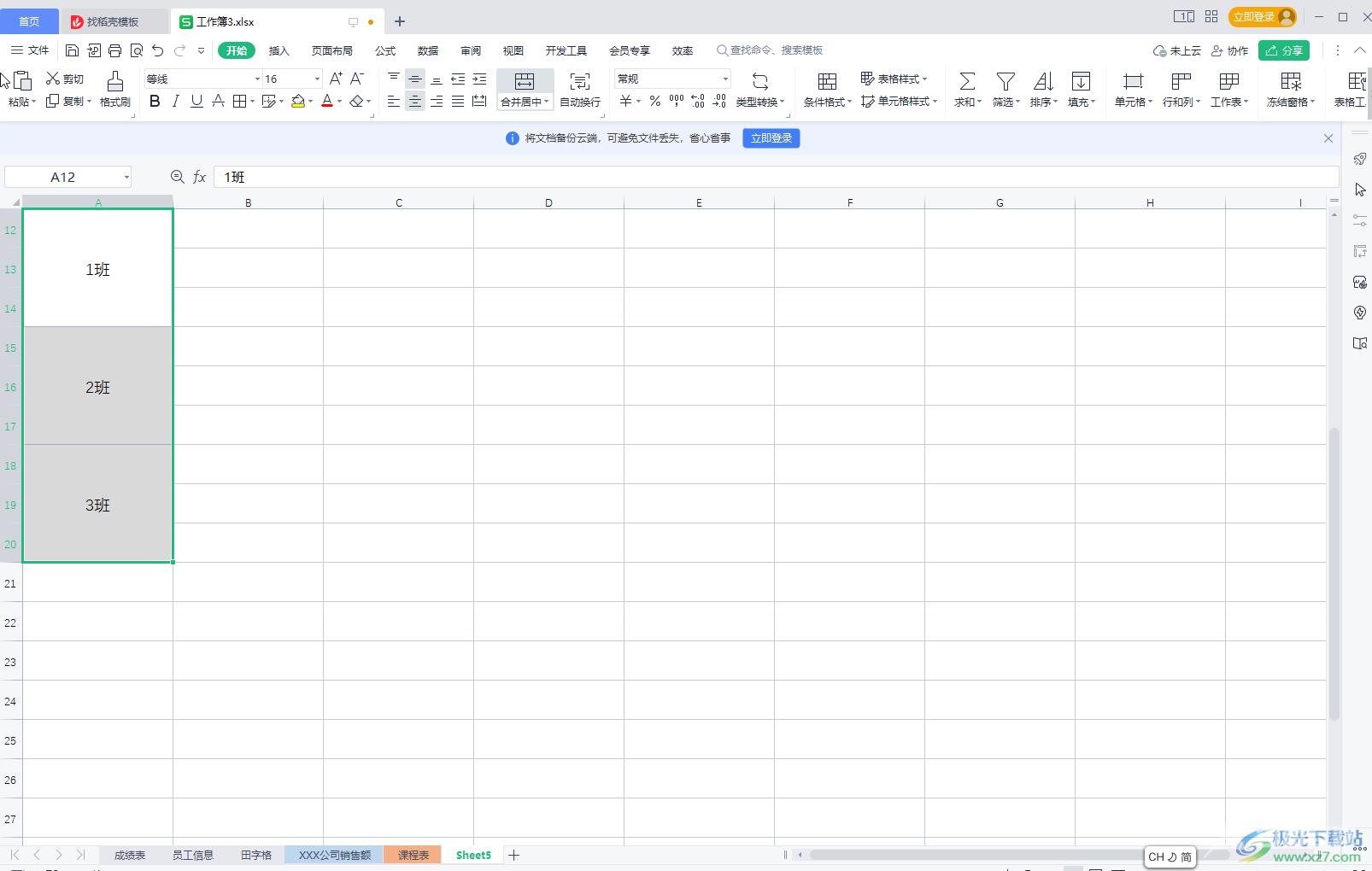Open the command search box 查找命令

(771, 50)
